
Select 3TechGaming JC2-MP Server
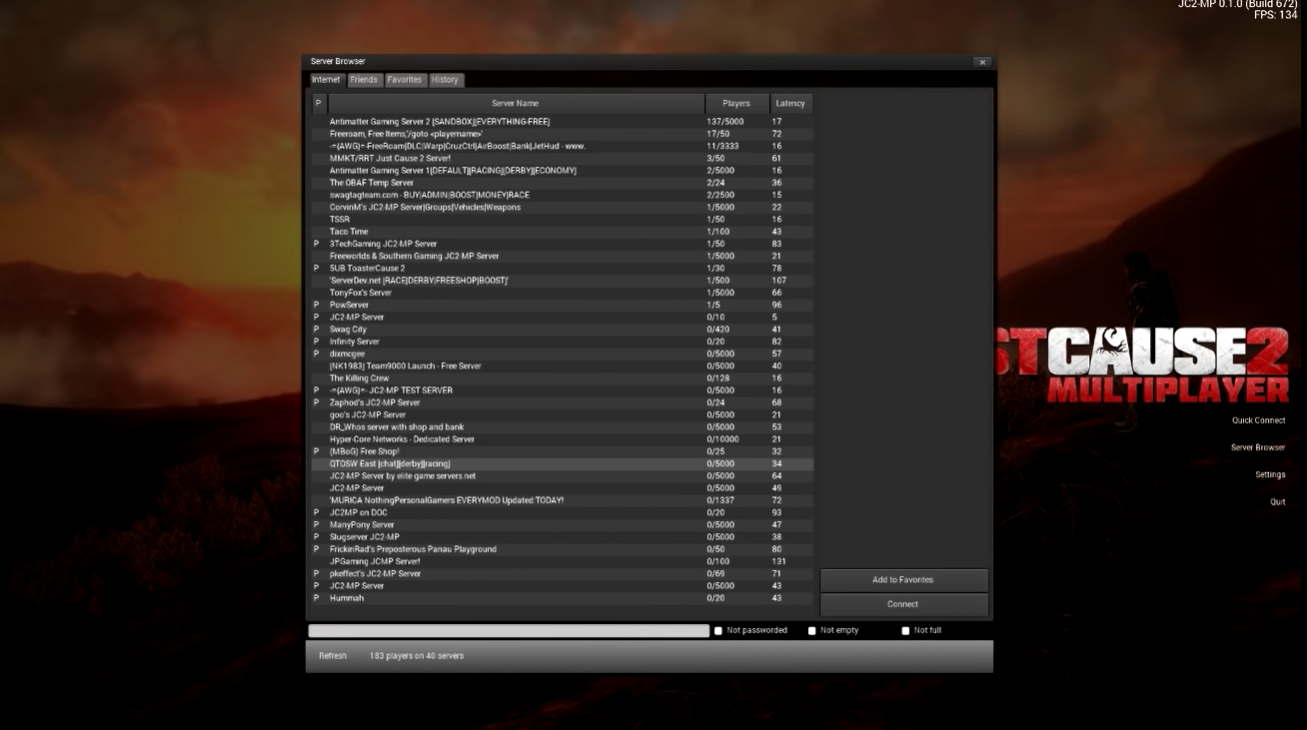click(562, 244)
